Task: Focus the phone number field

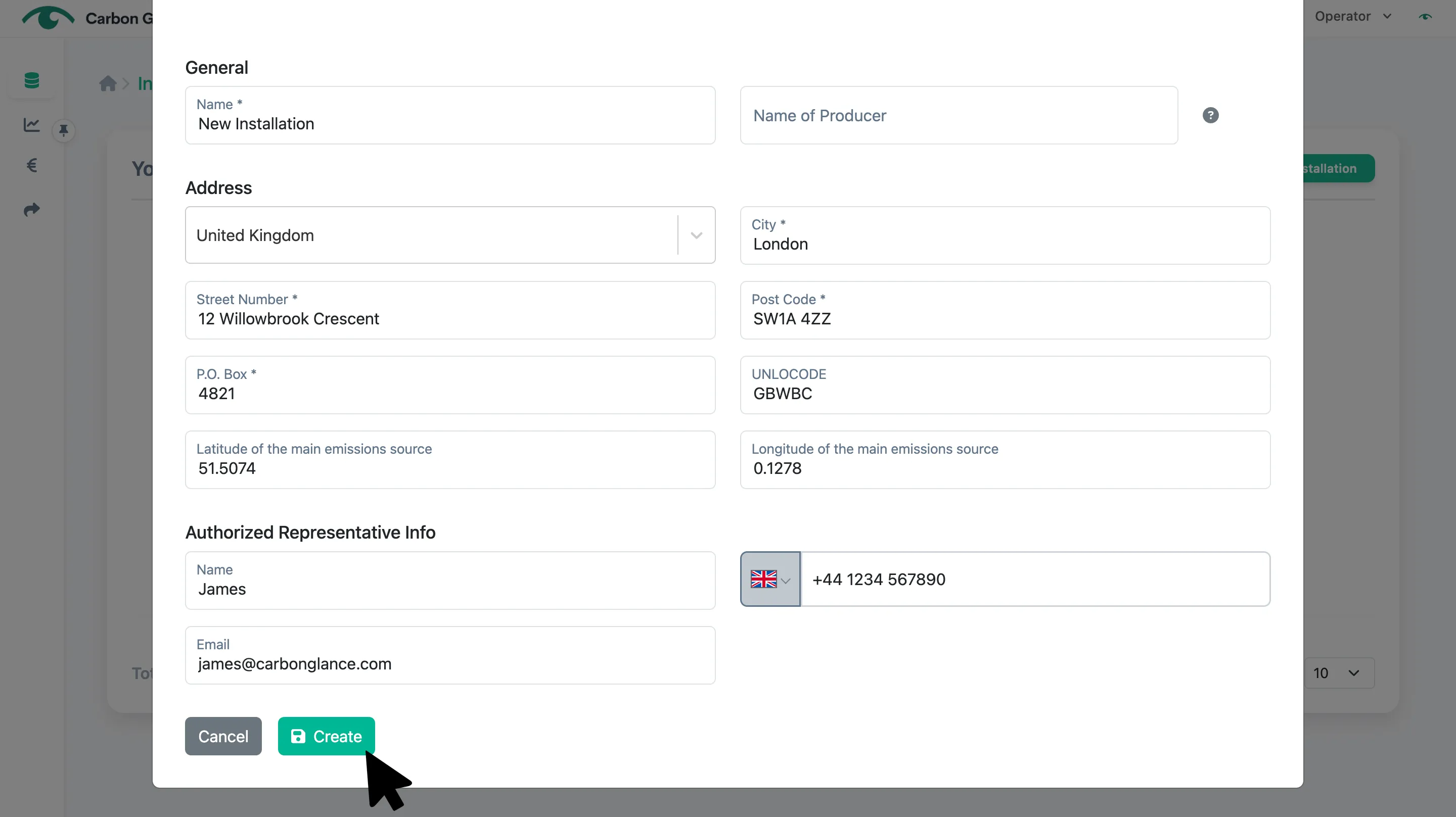Action: coord(1035,579)
